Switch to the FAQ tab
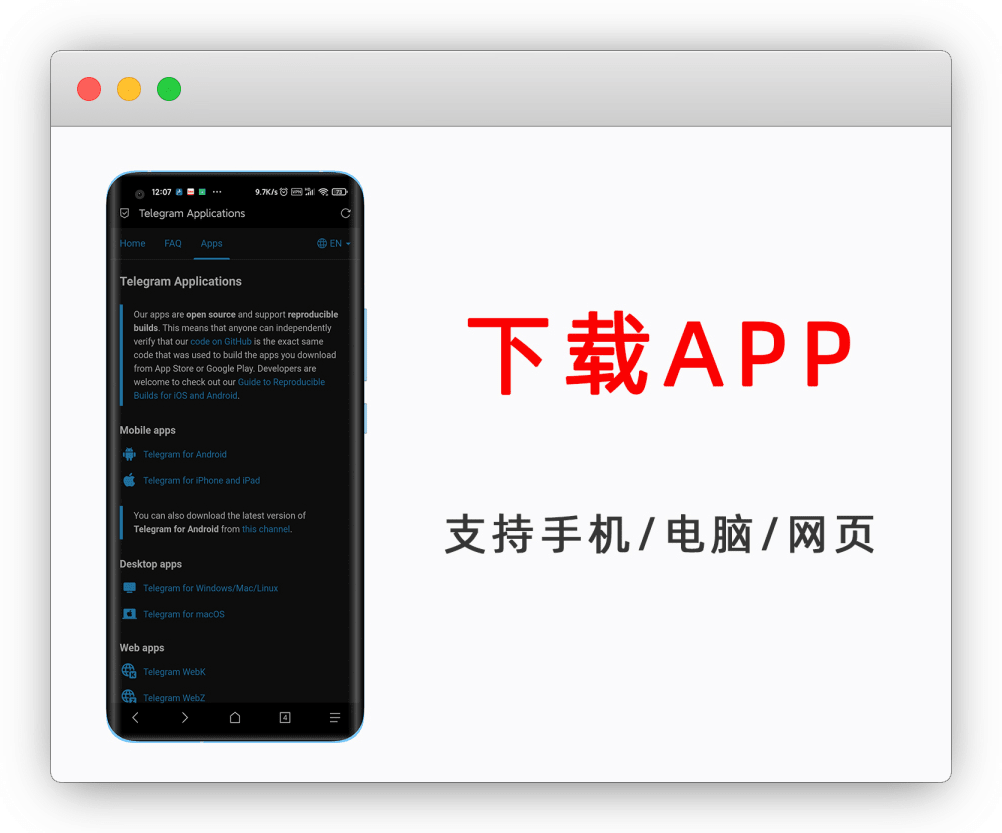Image resolution: width=1002 pixels, height=833 pixels. [173, 243]
